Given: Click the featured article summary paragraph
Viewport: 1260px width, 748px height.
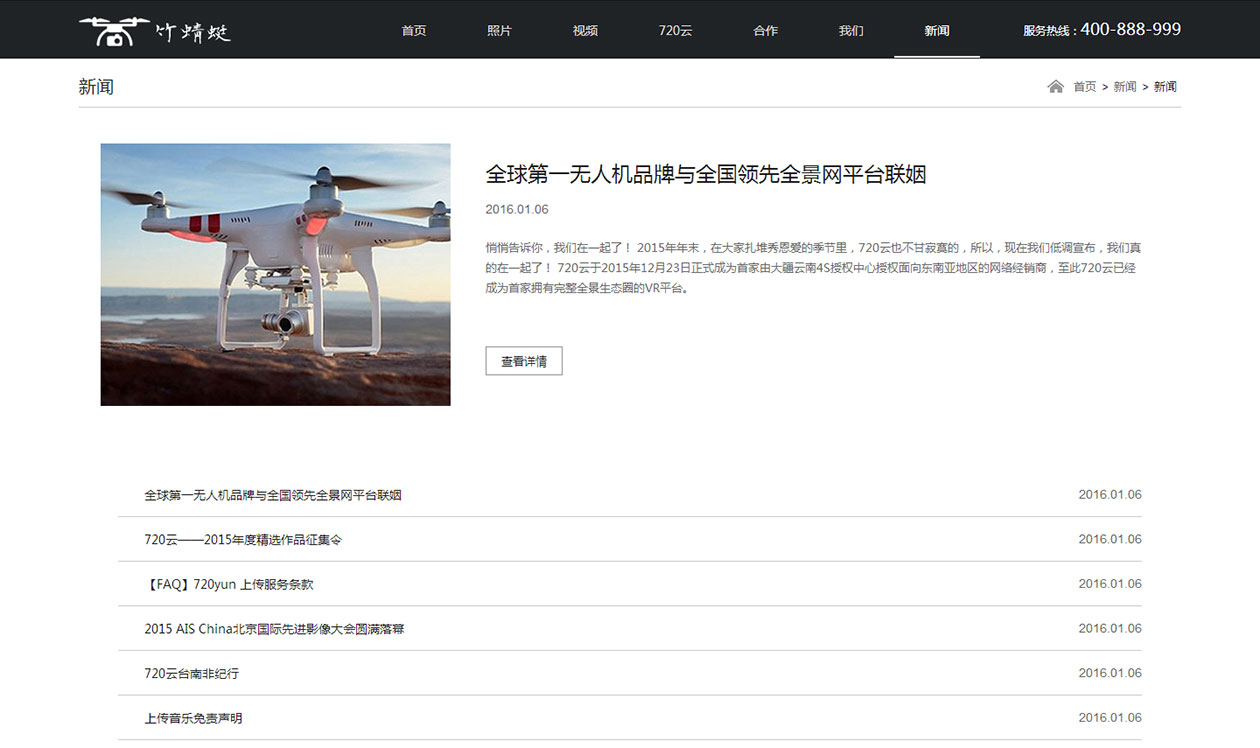Looking at the screenshot, I should click(813, 268).
